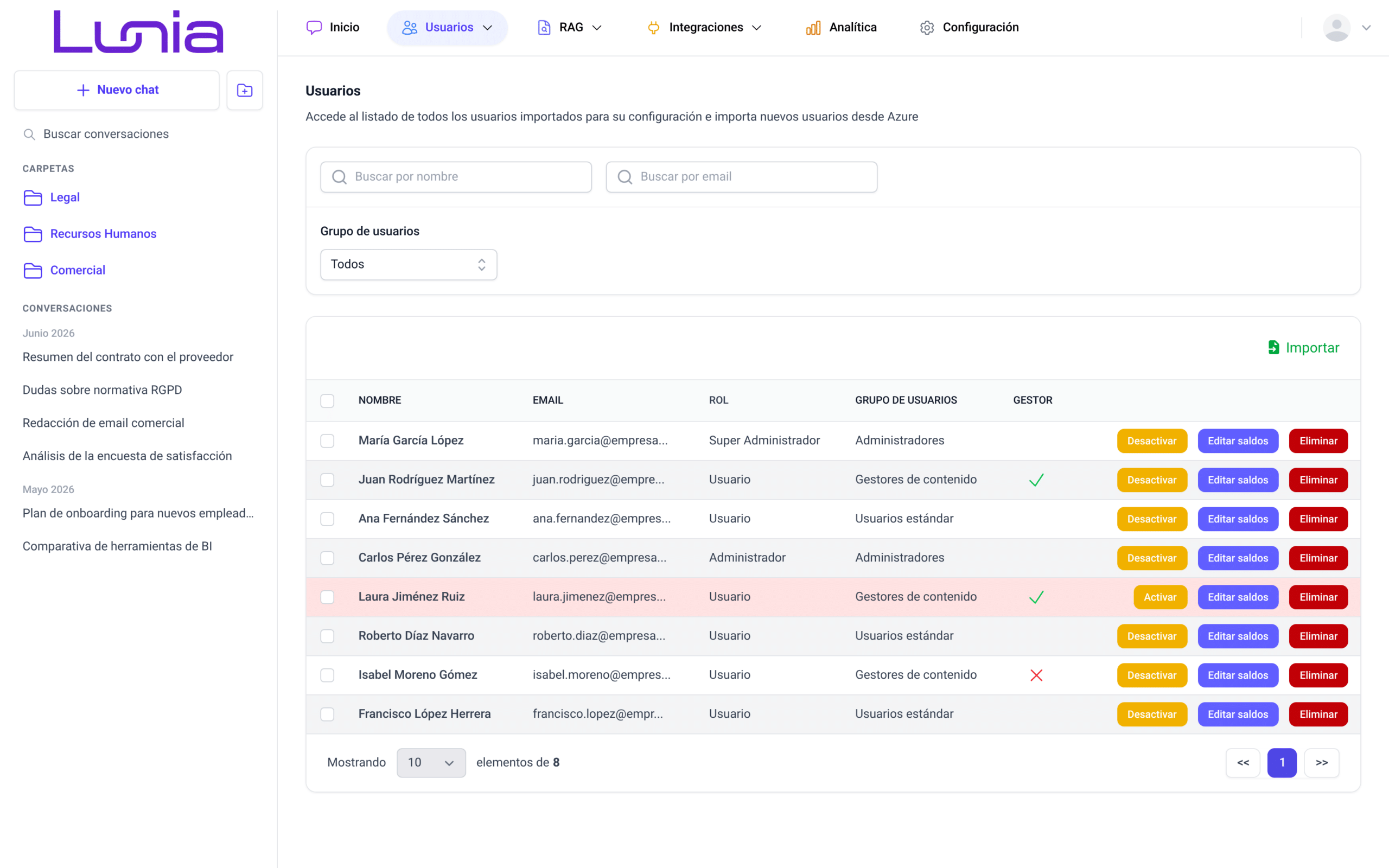
Task: Open the Recursos Humanos folder
Action: tap(90, 234)
